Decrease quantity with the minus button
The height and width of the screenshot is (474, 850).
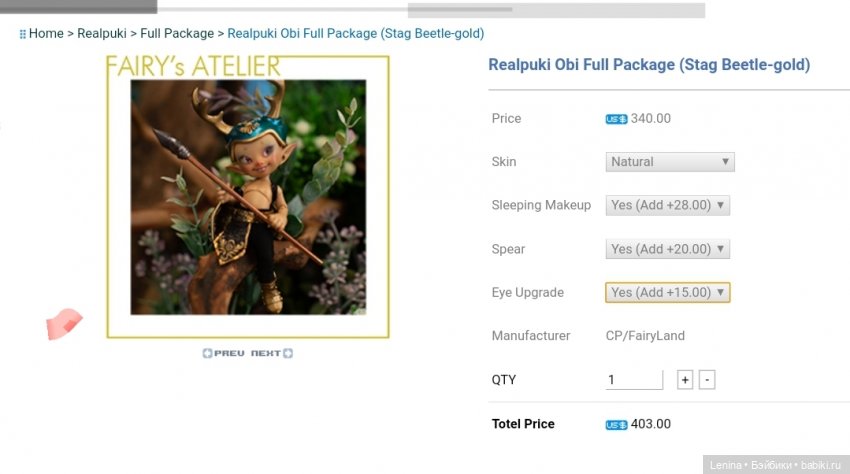pos(707,380)
